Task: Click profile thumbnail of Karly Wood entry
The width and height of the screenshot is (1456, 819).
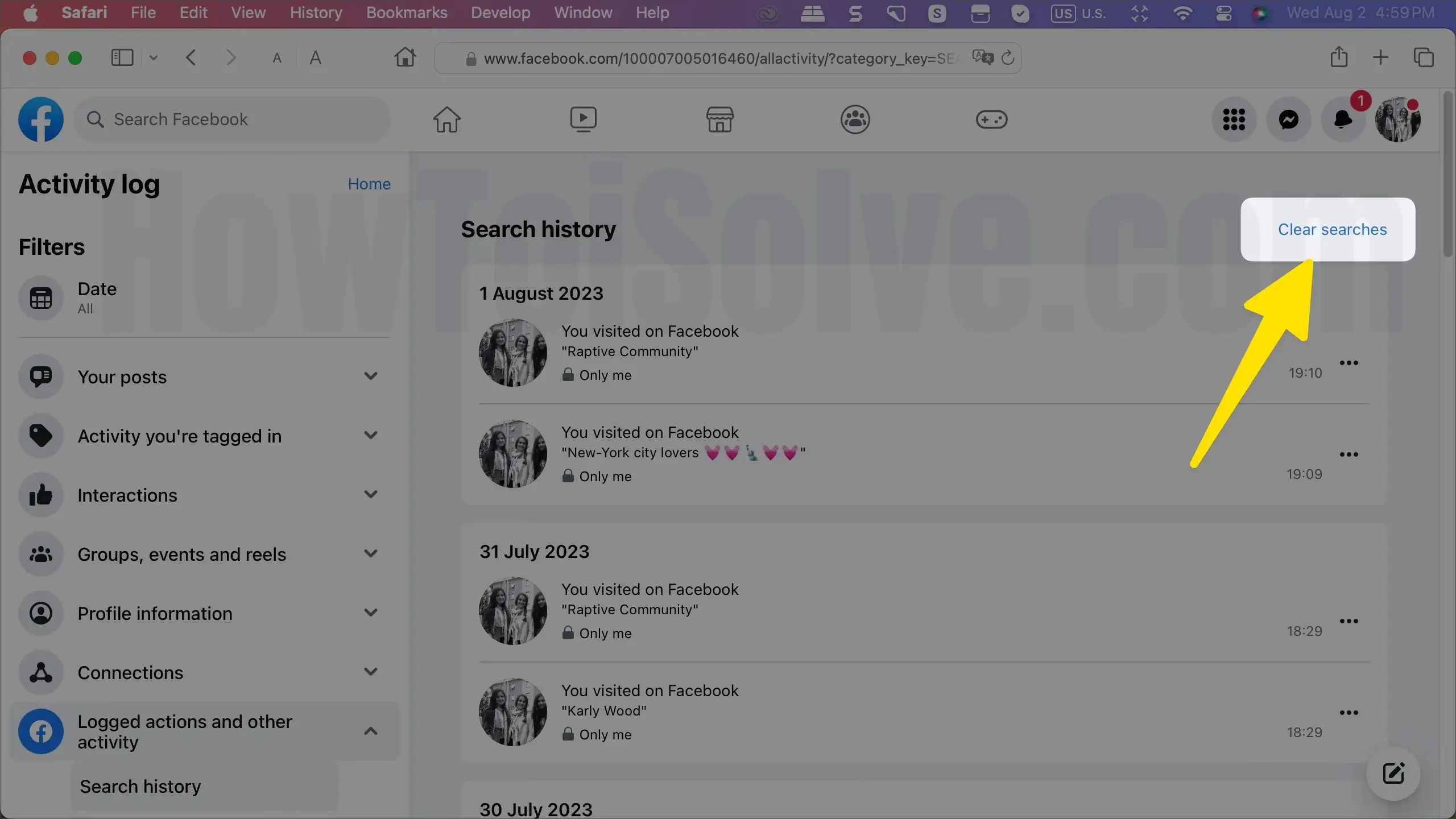Action: [x=513, y=712]
